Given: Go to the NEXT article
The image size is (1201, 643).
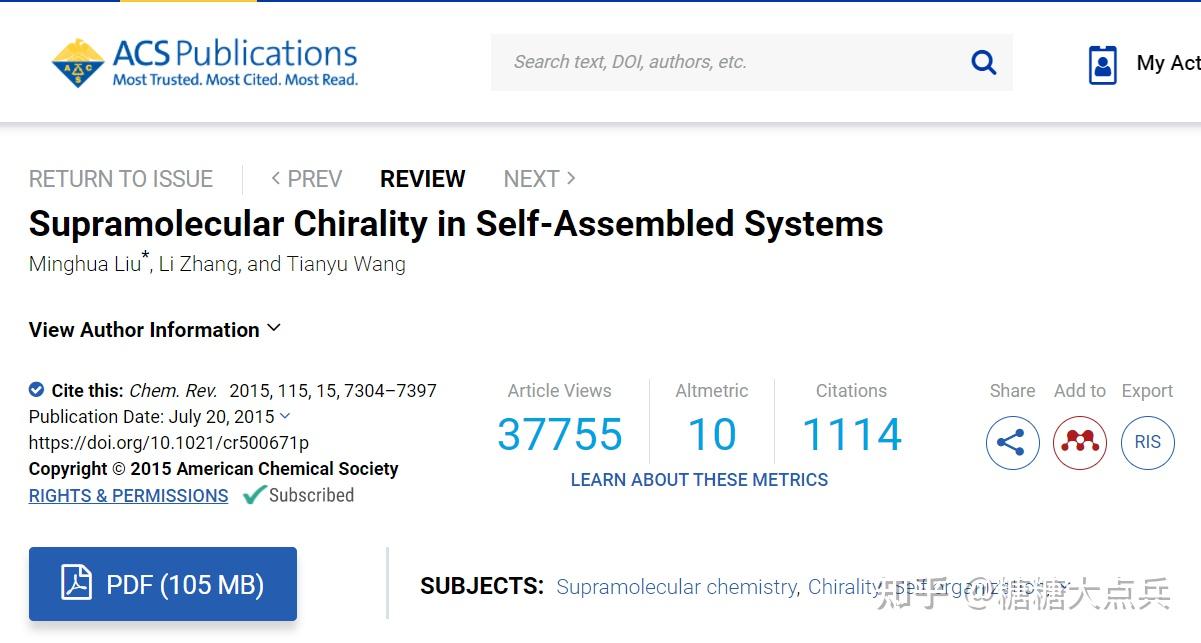Looking at the screenshot, I should [x=540, y=179].
